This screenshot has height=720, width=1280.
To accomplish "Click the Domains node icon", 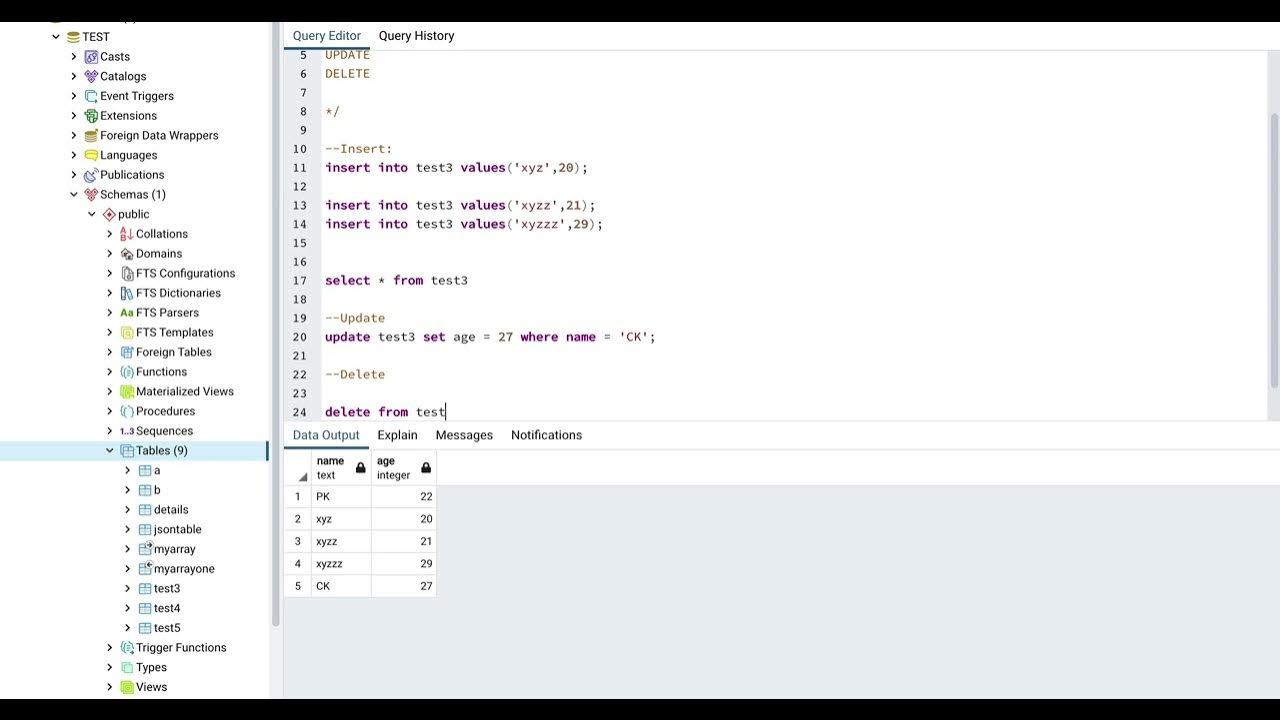I will tap(127, 254).
